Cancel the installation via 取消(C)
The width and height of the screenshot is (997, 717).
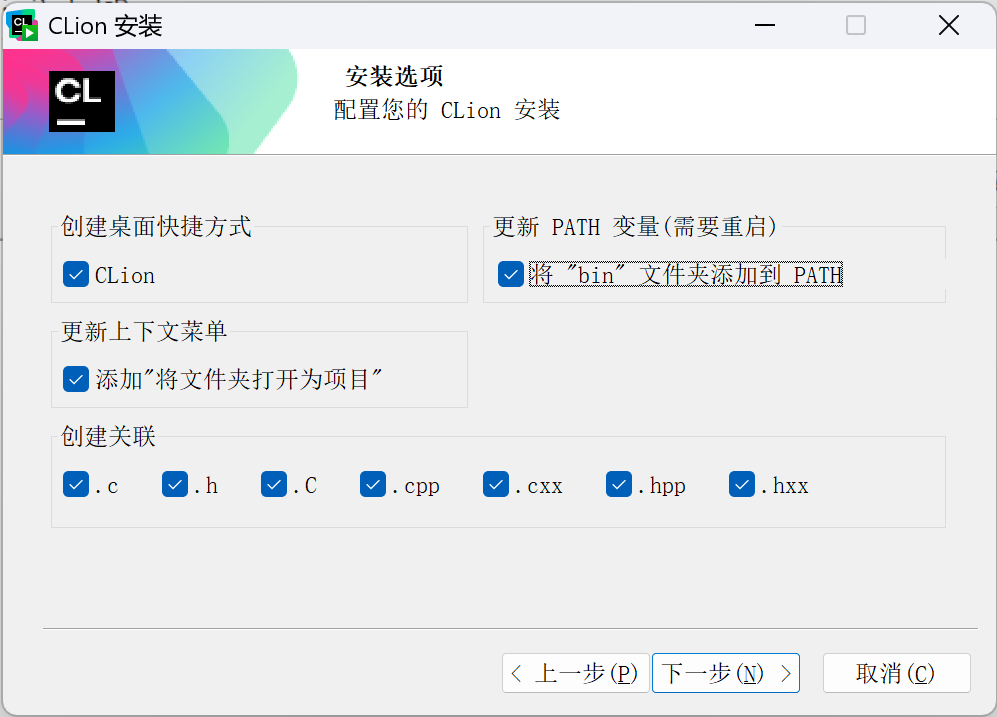[896, 673]
